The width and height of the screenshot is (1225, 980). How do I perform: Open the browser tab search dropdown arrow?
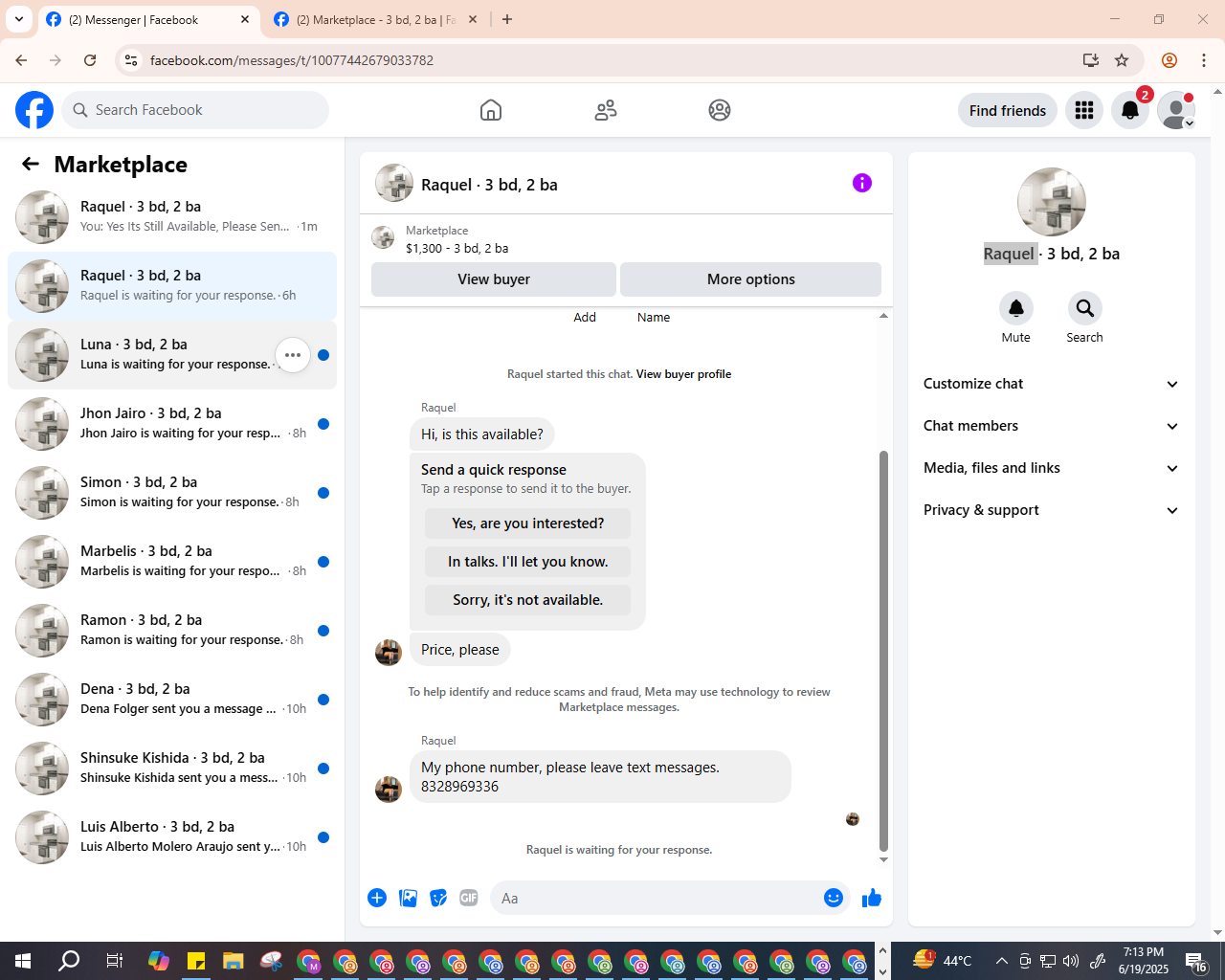coord(19,19)
